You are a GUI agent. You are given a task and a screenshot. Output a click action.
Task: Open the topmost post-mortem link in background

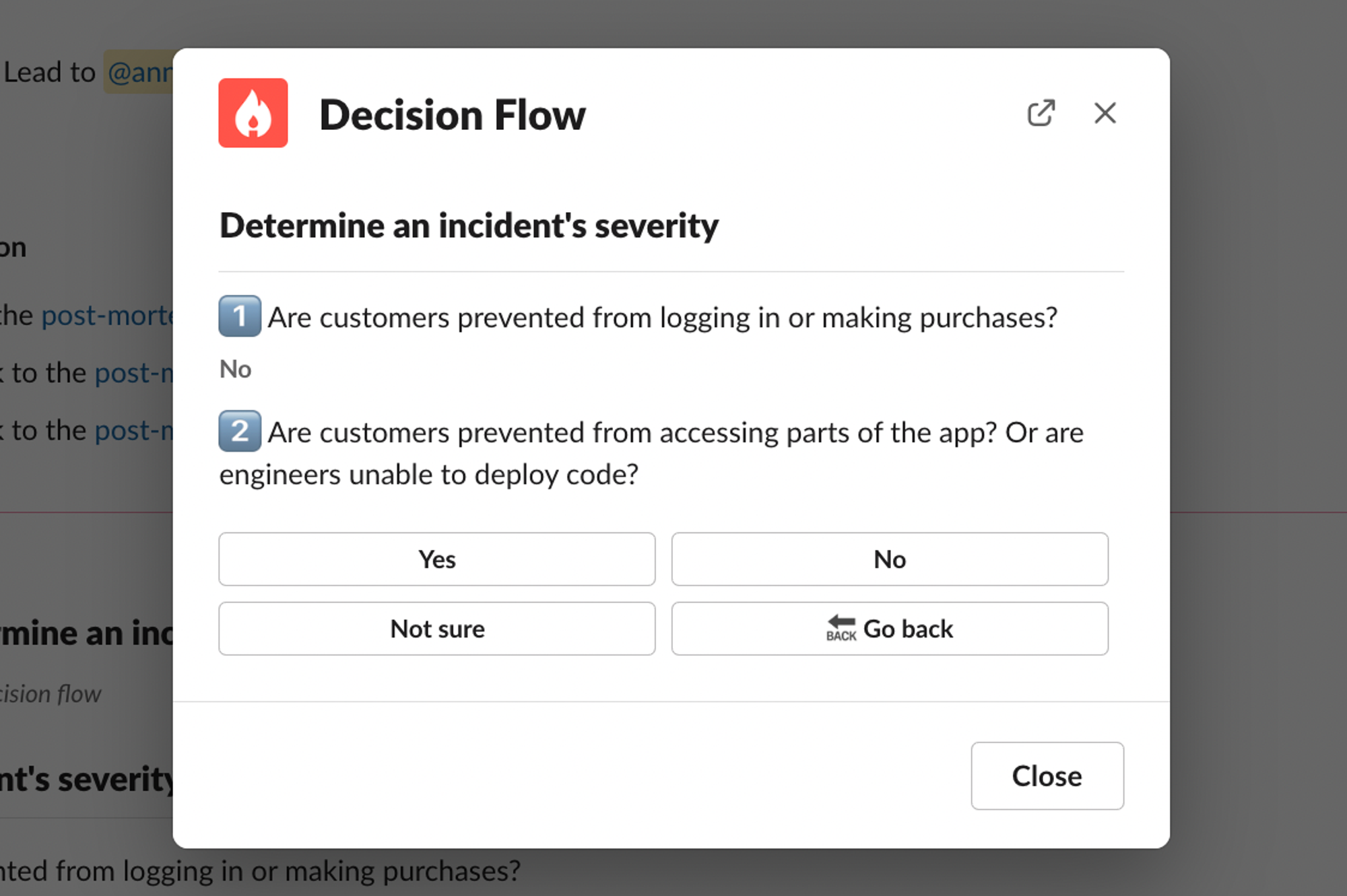point(108,316)
